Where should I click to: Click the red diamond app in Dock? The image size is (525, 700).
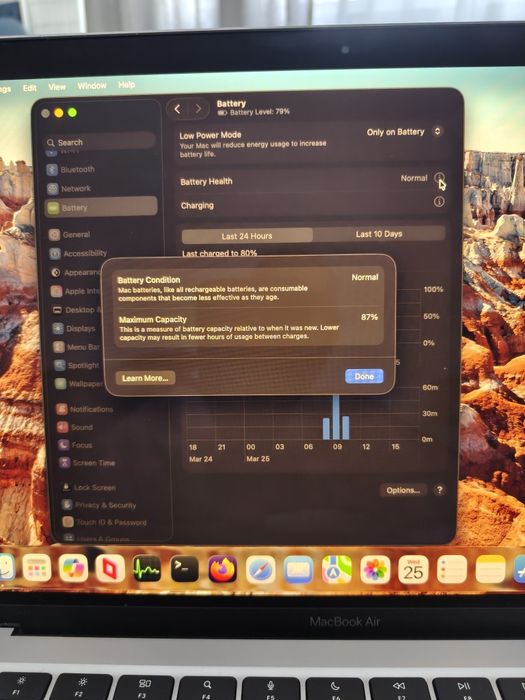110,568
